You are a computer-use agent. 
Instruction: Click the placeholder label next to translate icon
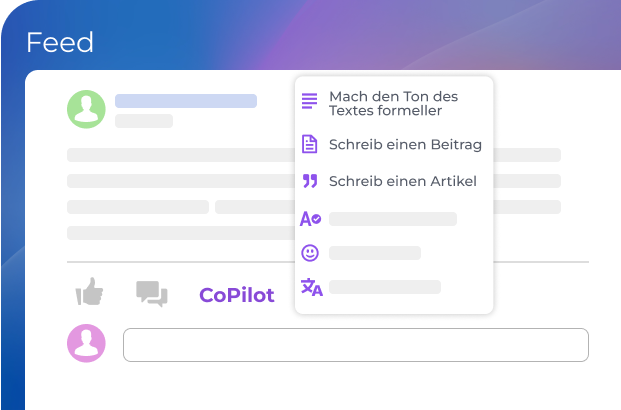(x=384, y=287)
